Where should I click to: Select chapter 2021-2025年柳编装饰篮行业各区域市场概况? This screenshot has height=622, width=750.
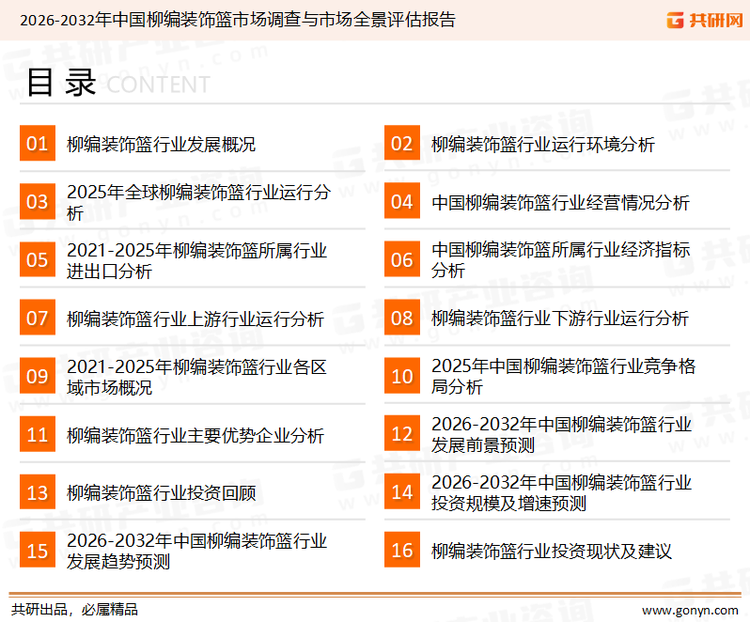(197, 377)
